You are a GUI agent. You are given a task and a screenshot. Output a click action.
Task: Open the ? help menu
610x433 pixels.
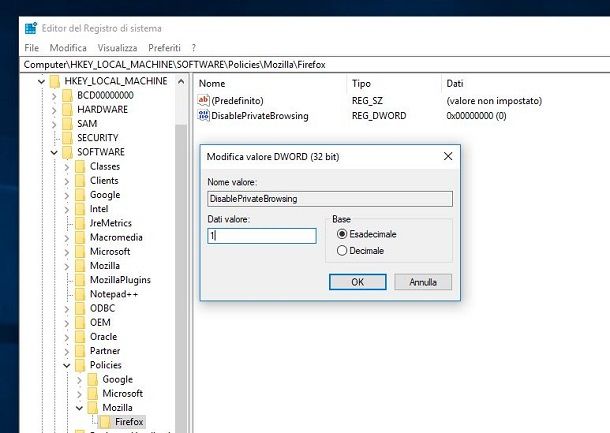(194, 48)
